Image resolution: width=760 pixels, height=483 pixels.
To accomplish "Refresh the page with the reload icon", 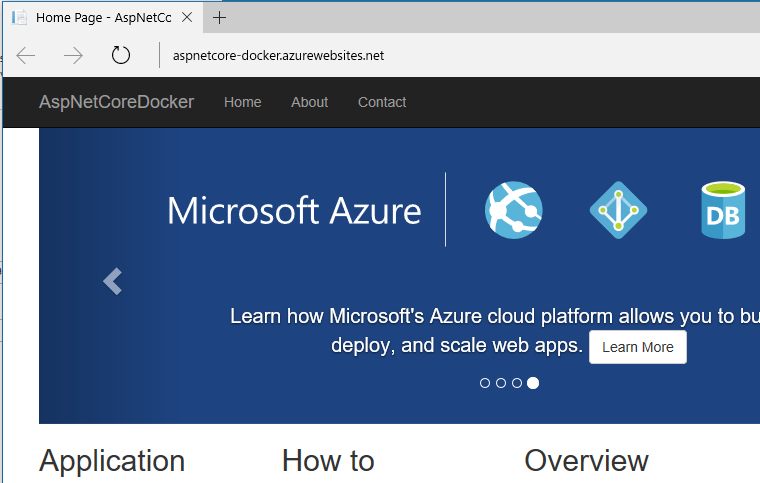I will coord(121,55).
